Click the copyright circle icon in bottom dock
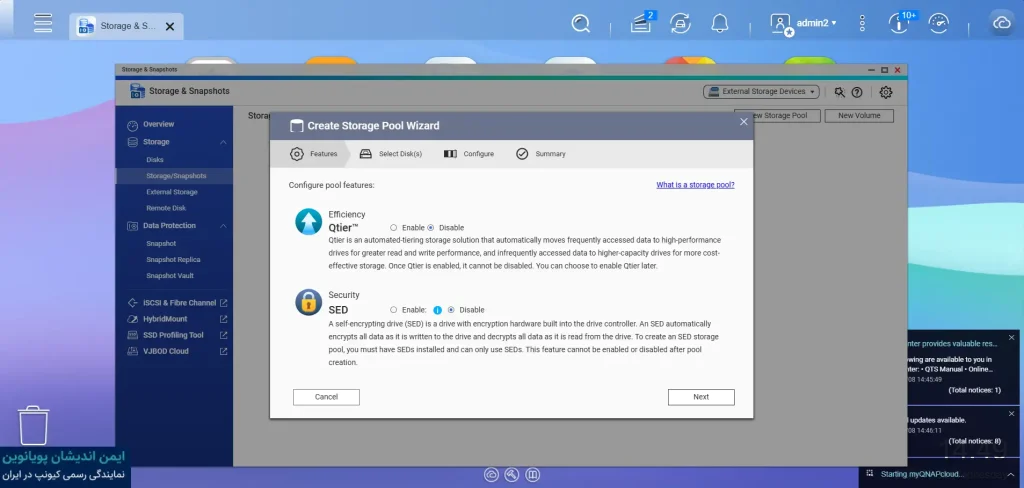Image resolution: width=1024 pixels, height=488 pixels. point(492,474)
